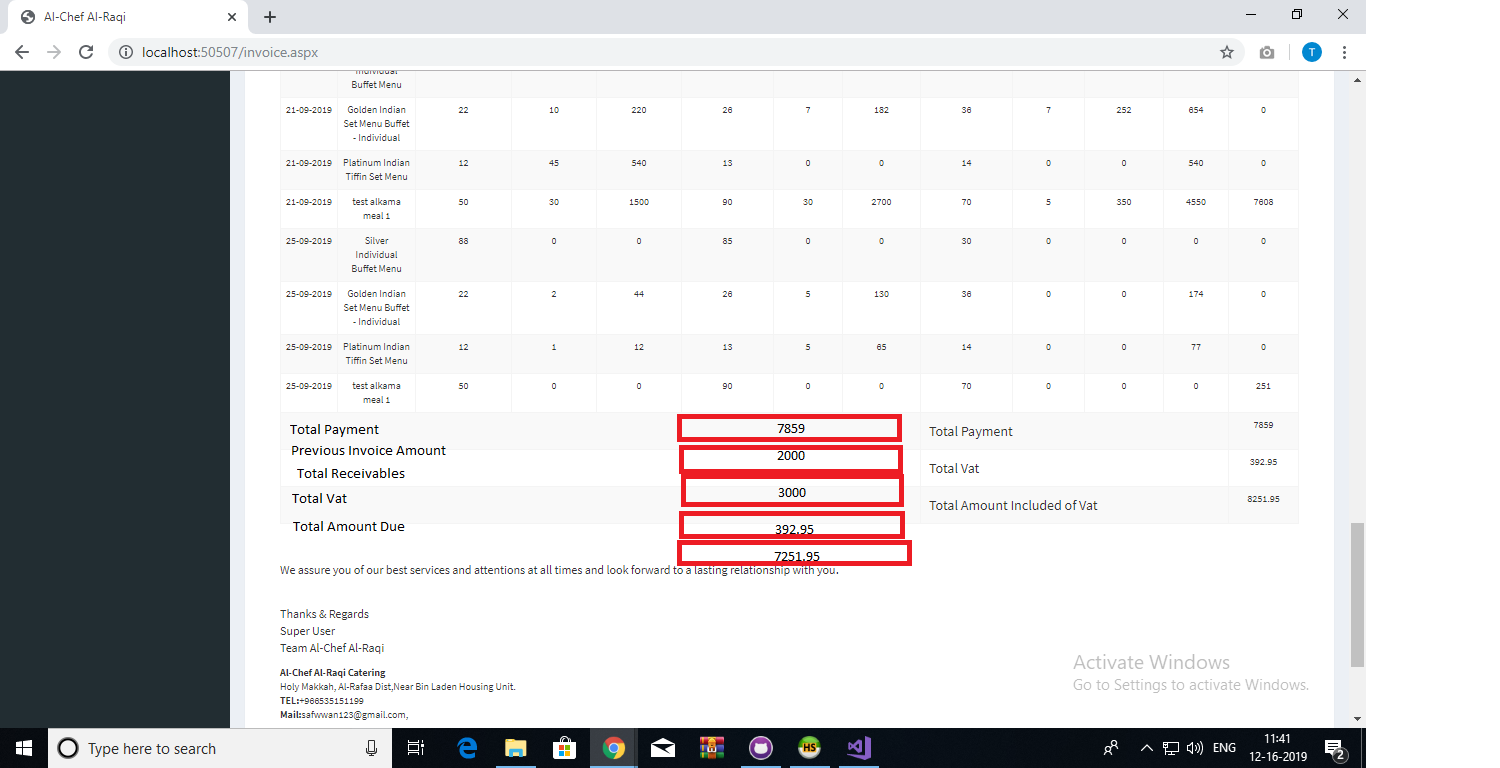1500x768 pixels.
Task: Open Microsoft Edge from the taskbar
Action: (x=467, y=748)
